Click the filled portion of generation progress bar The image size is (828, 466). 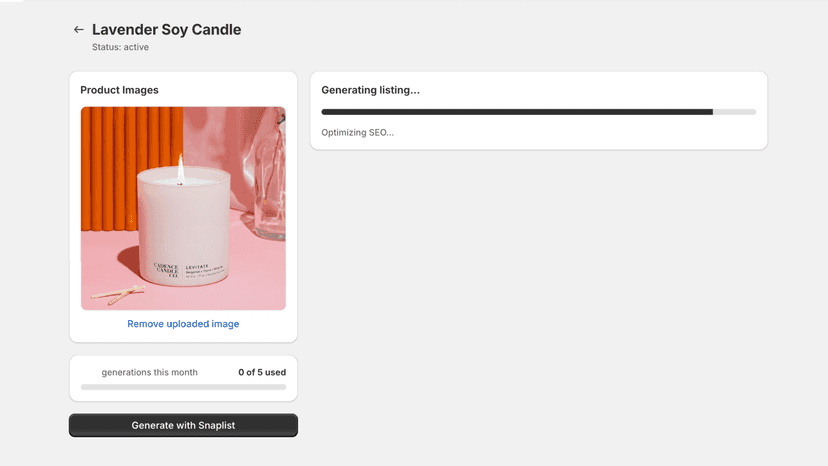517,112
